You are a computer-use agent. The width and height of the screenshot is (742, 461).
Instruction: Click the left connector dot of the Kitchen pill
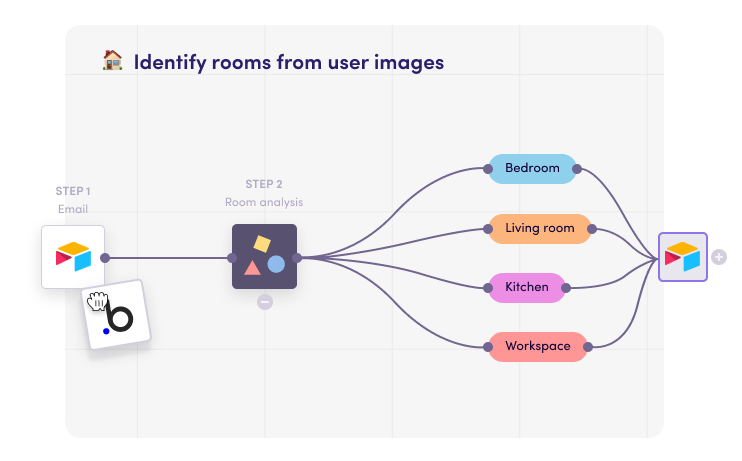(x=488, y=288)
